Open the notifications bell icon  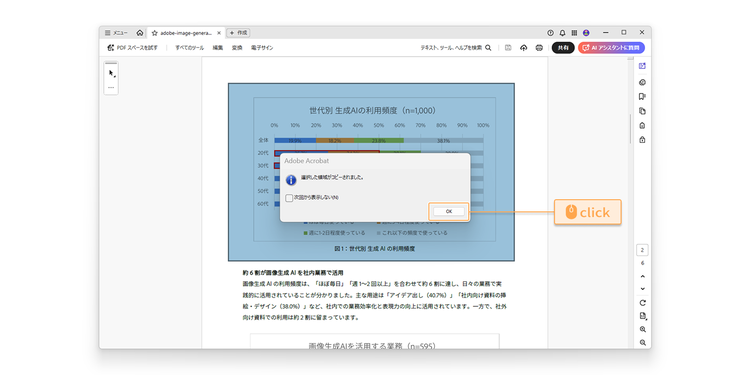pos(562,33)
